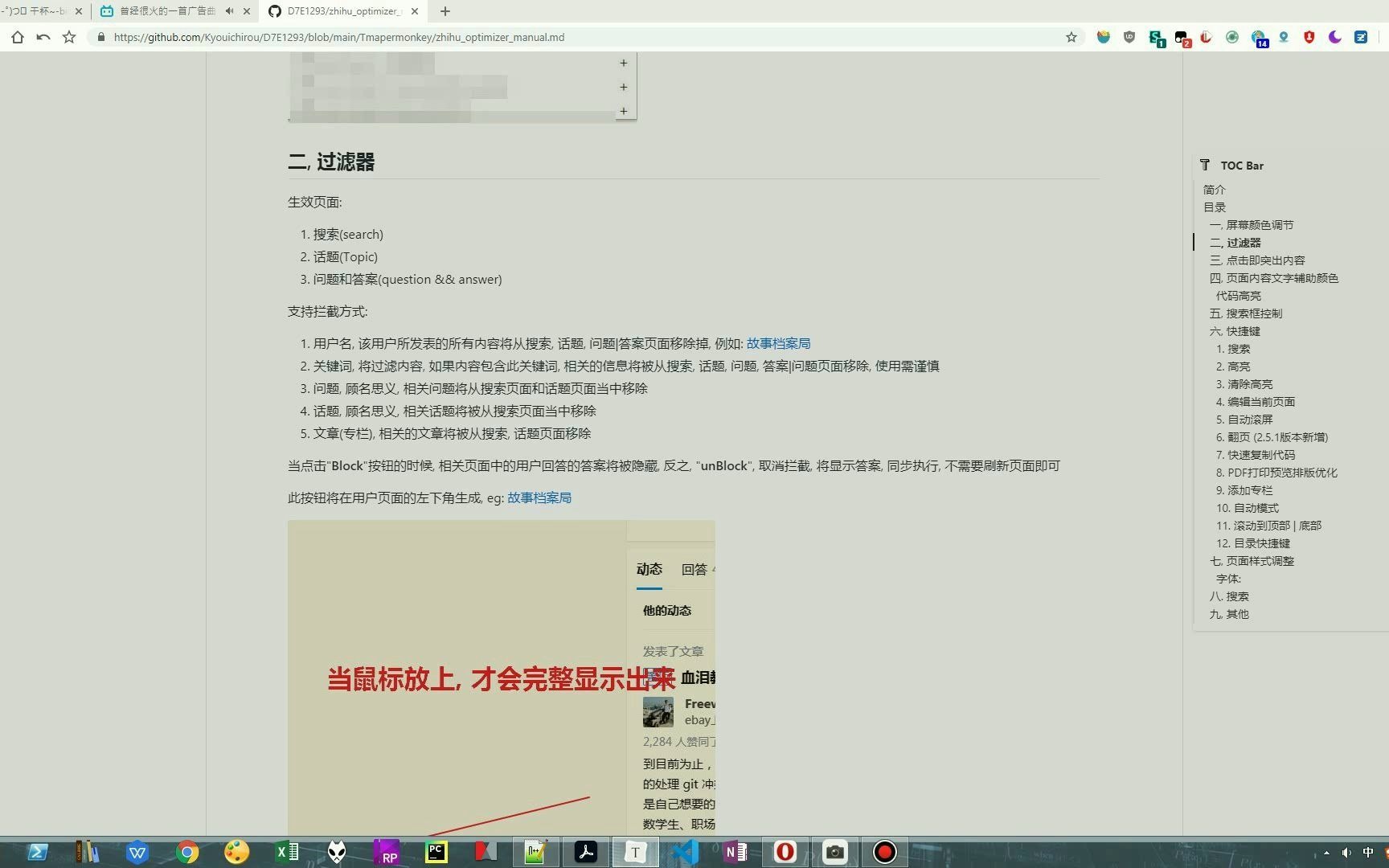
Task: Click the star icon left of address bar
Action: click(69, 37)
